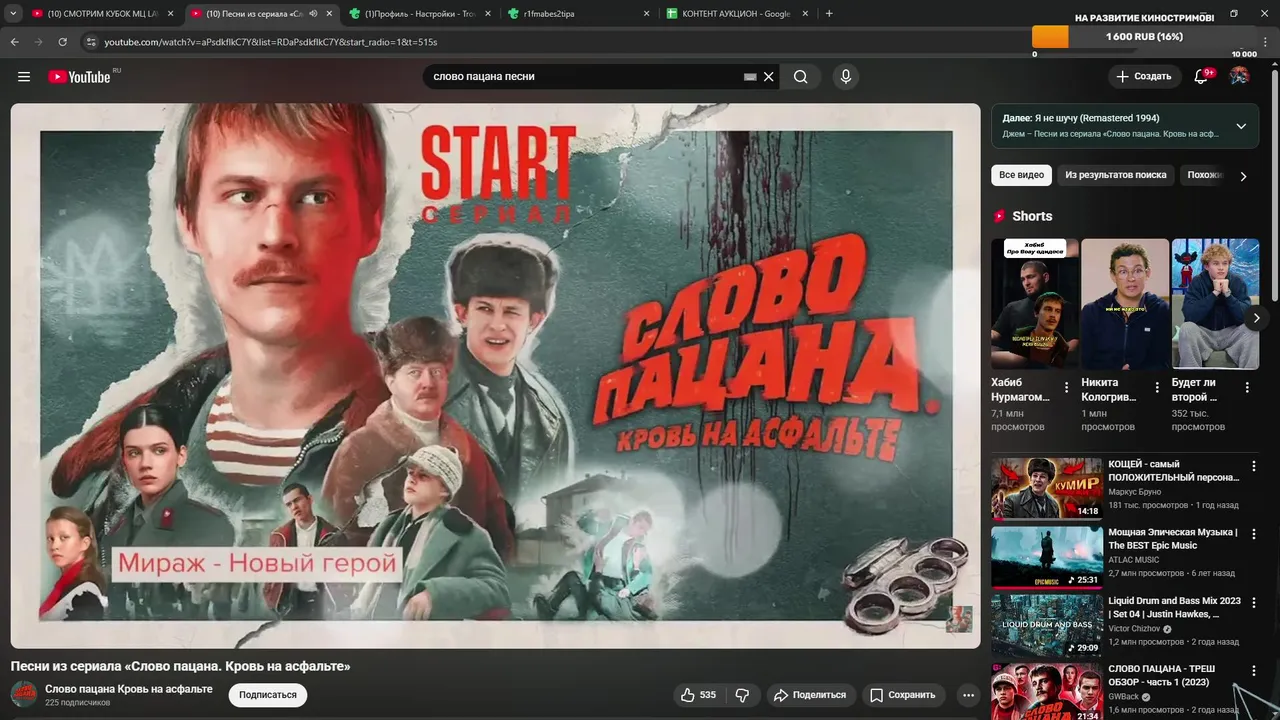Show more filter chips with right arrow
This screenshot has height=720, width=1280.
[1243, 176]
